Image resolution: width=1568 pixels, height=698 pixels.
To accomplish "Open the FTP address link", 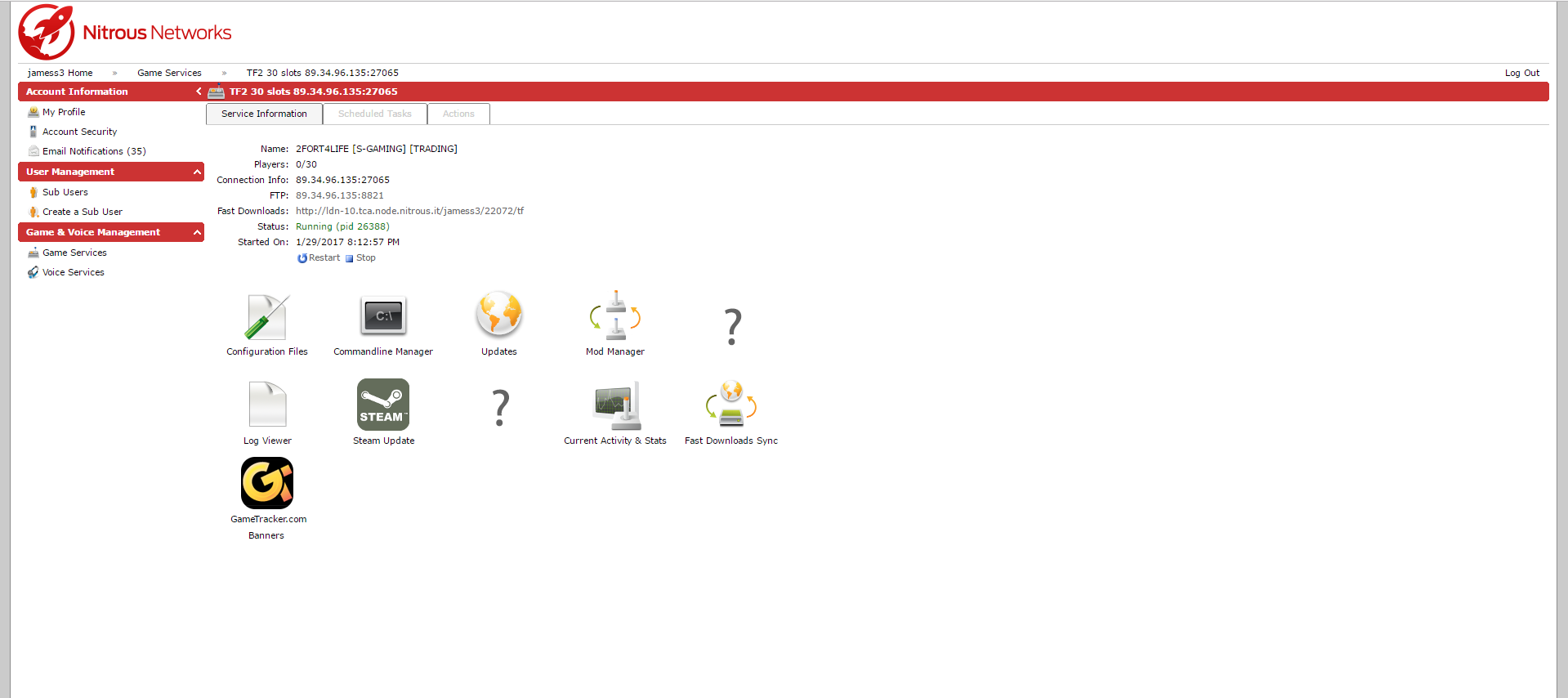I will [x=340, y=195].
